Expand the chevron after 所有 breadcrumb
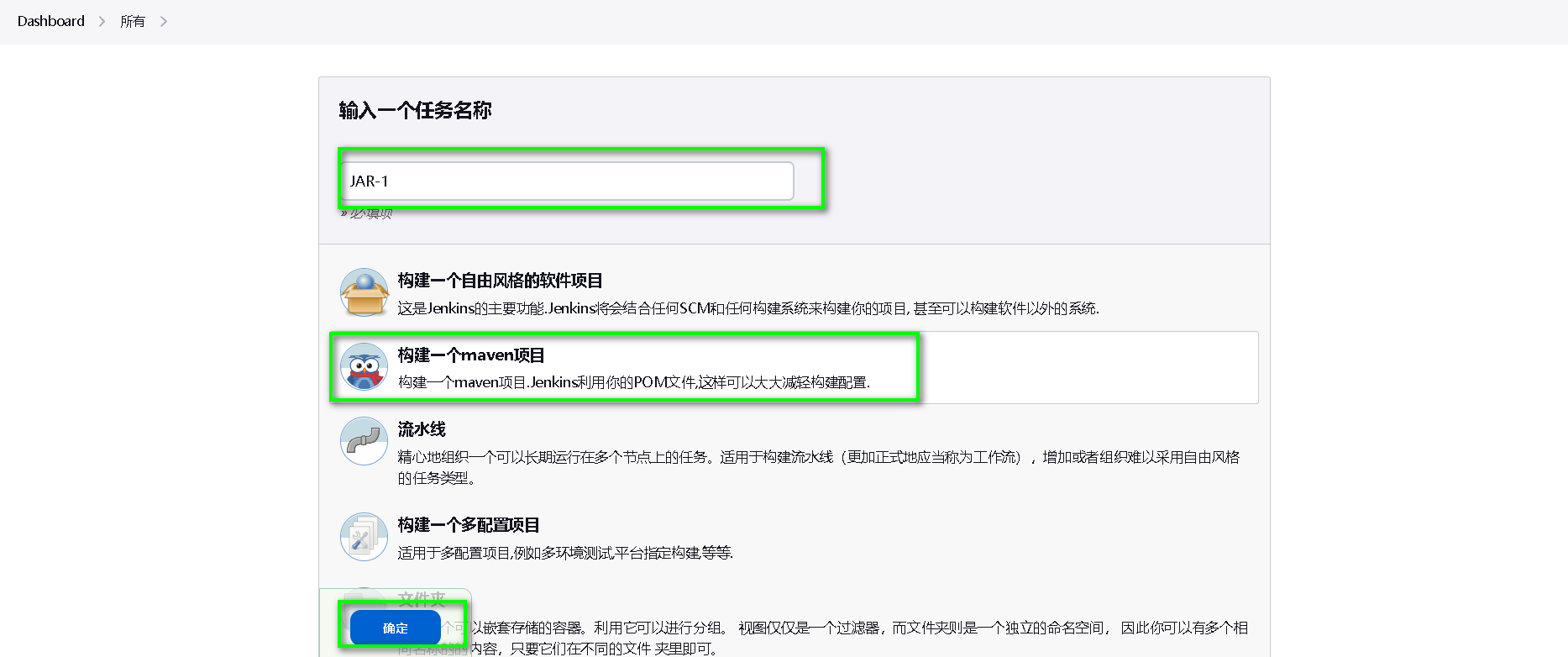Viewport: 1568px width, 657px height. [164, 21]
